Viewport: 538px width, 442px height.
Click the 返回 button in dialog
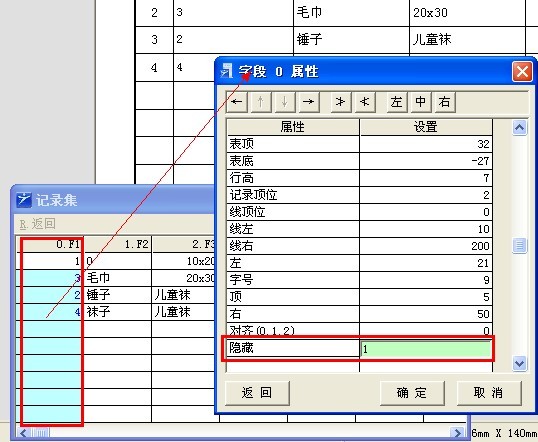click(257, 393)
